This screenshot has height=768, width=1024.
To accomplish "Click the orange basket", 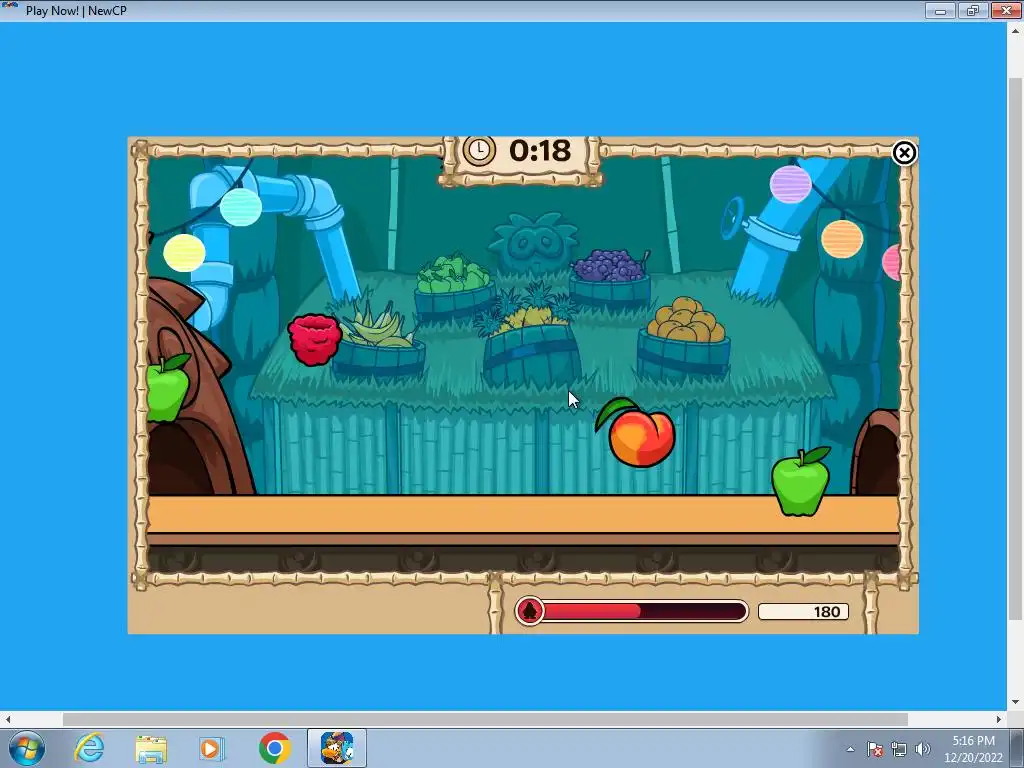I will [x=684, y=338].
